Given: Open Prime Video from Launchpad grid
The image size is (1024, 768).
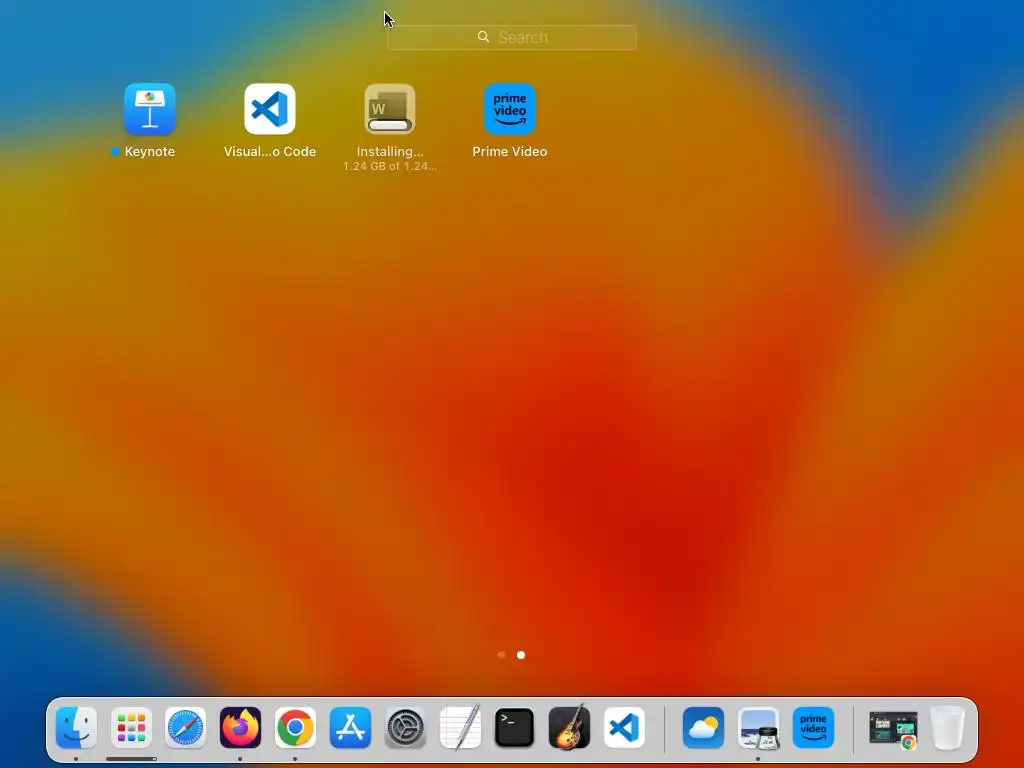Looking at the screenshot, I should click(510, 109).
